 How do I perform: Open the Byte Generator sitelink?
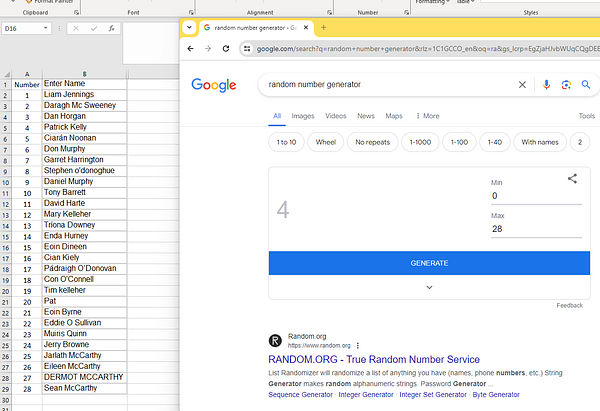point(496,395)
